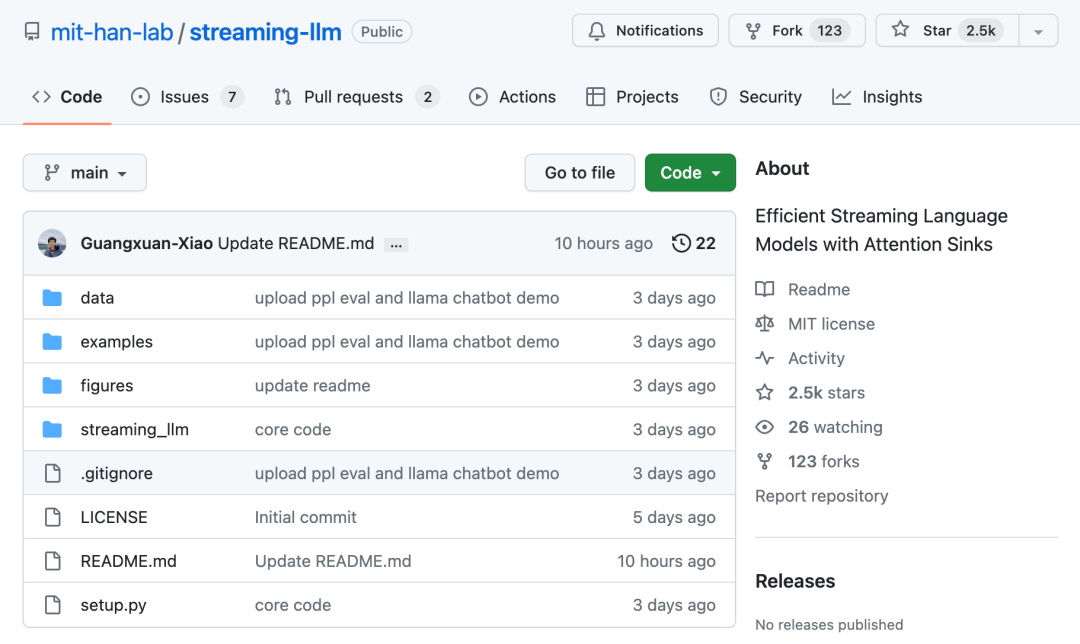Click the Security shield icon

719,97
